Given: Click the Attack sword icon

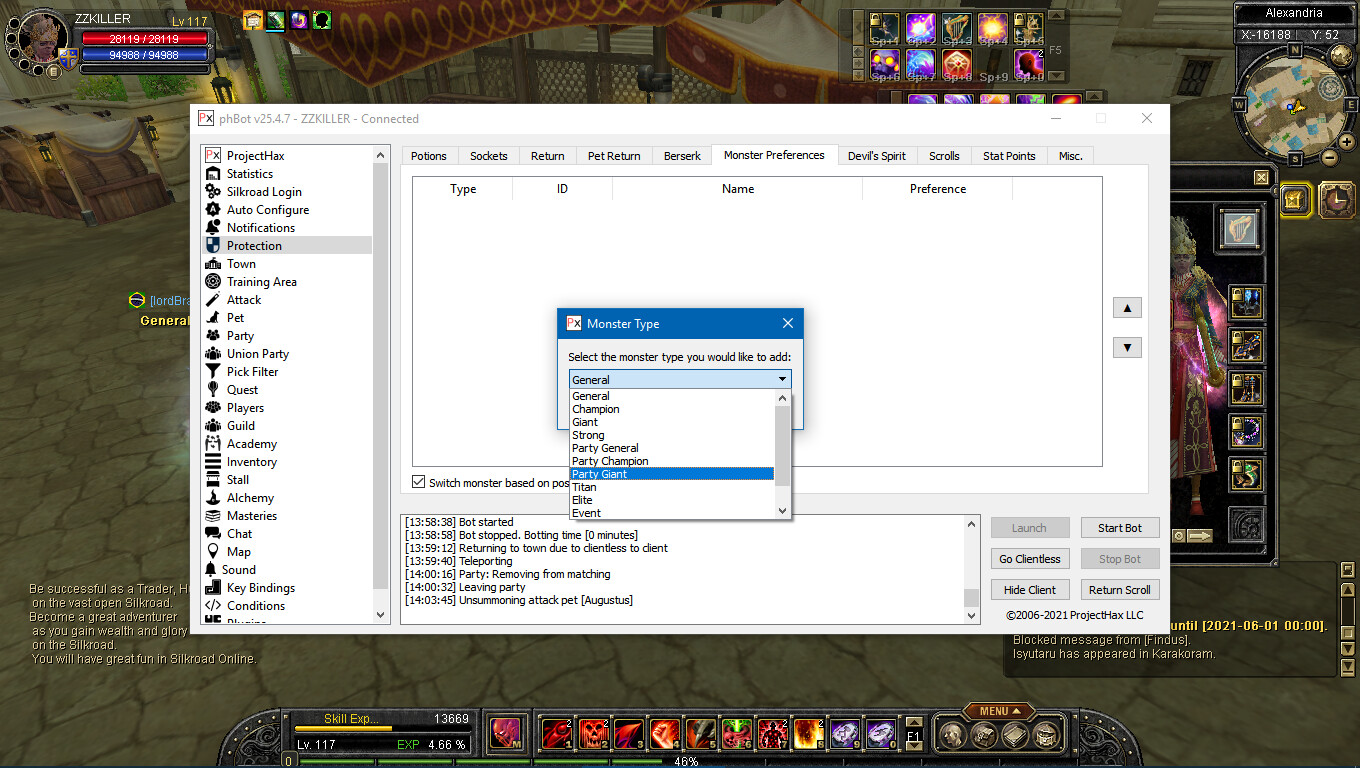Looking at the screenshot, I should point(212,300).
